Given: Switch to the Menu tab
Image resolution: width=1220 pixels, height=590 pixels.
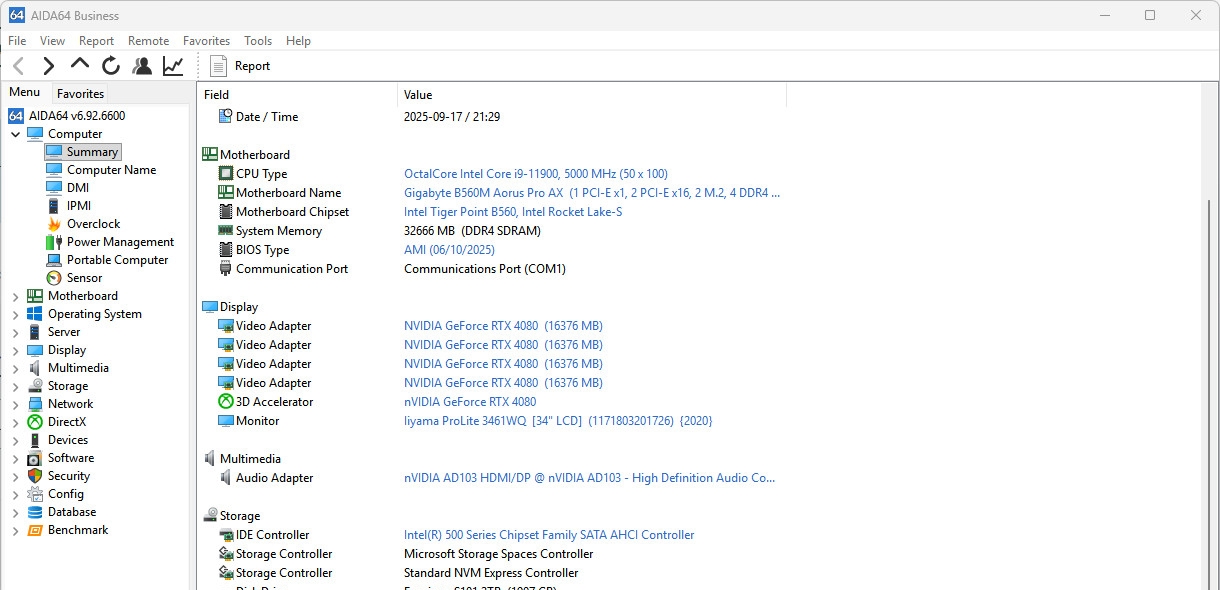Looking at the screenshot, I should pos(25,92).
